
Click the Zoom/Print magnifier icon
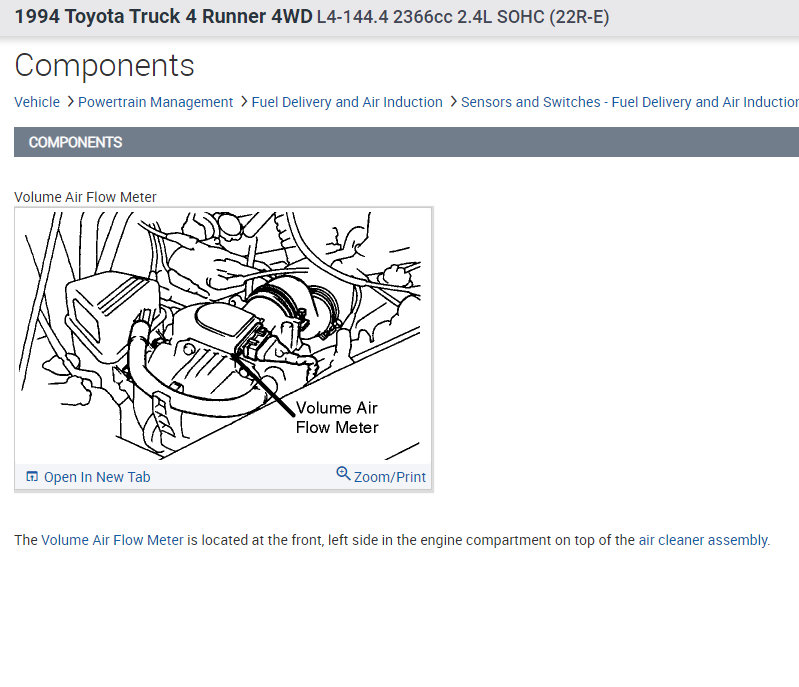pyautogui.click(x=343, y=473)
